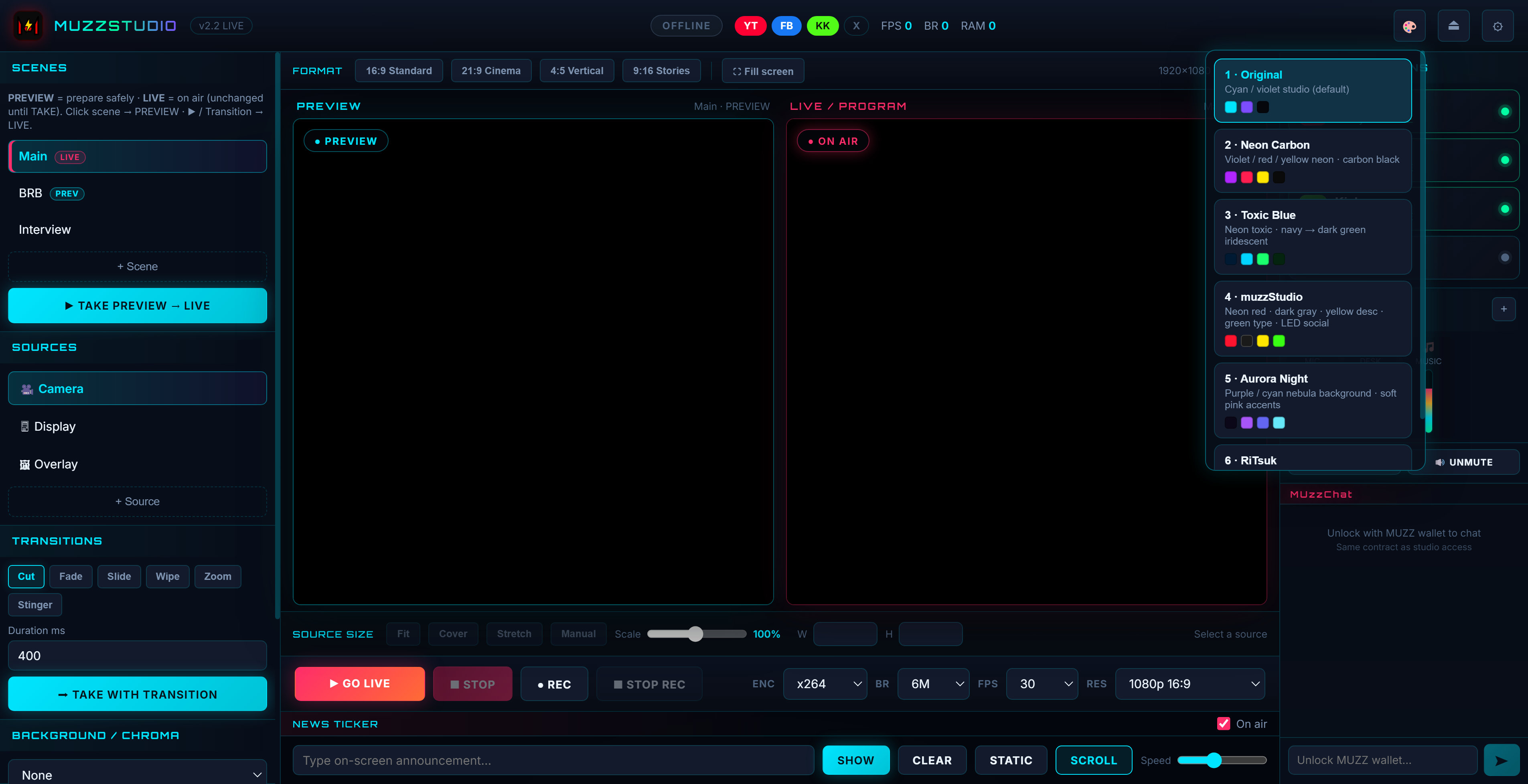Click the camera icon beside Camera source
The image size is (1528, 784).
pyautogui.click(x=27, y=389)
